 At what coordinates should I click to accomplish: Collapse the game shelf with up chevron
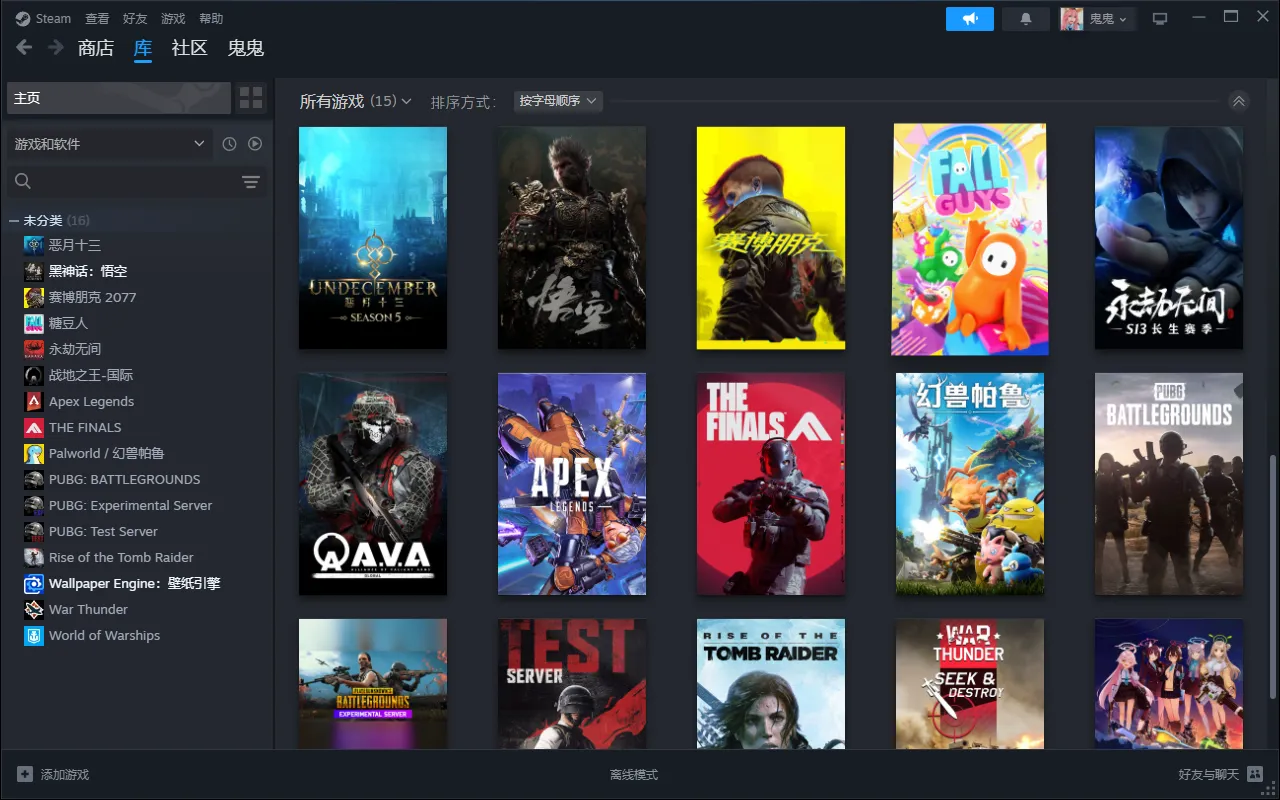(1238, 101)
